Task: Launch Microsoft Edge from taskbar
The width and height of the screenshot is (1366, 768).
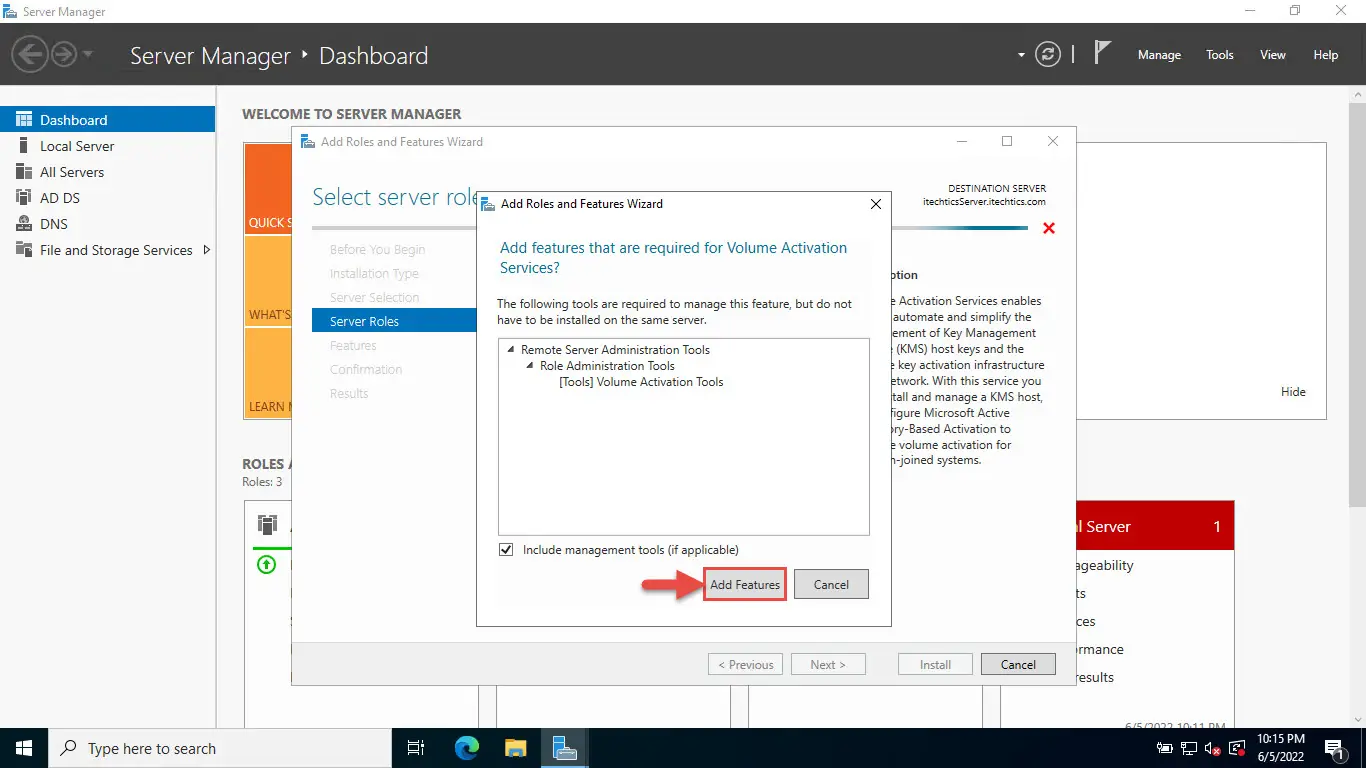Action: (467, 748)
